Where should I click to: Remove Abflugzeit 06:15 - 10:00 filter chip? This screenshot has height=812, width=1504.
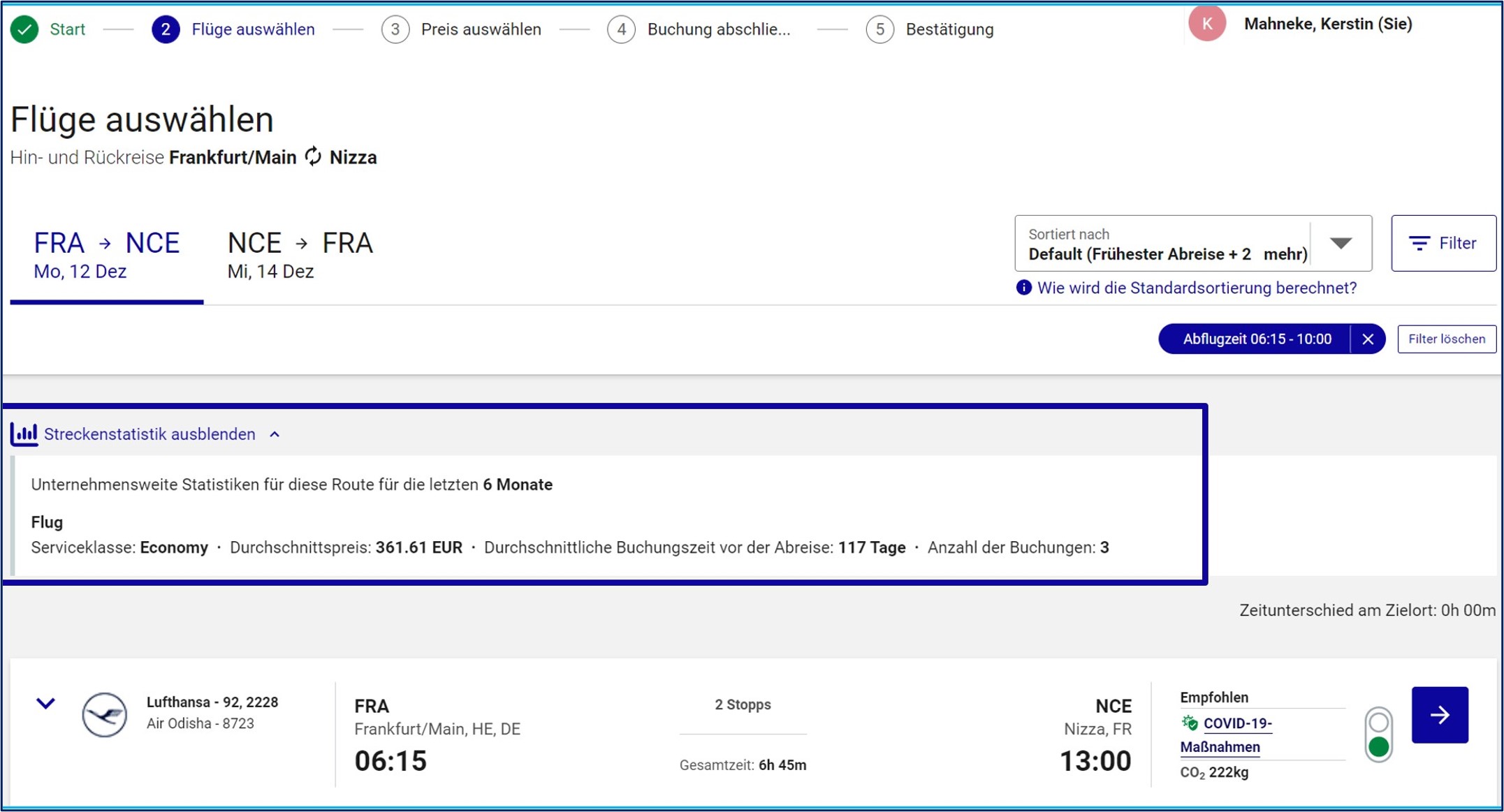point(1367,339)
